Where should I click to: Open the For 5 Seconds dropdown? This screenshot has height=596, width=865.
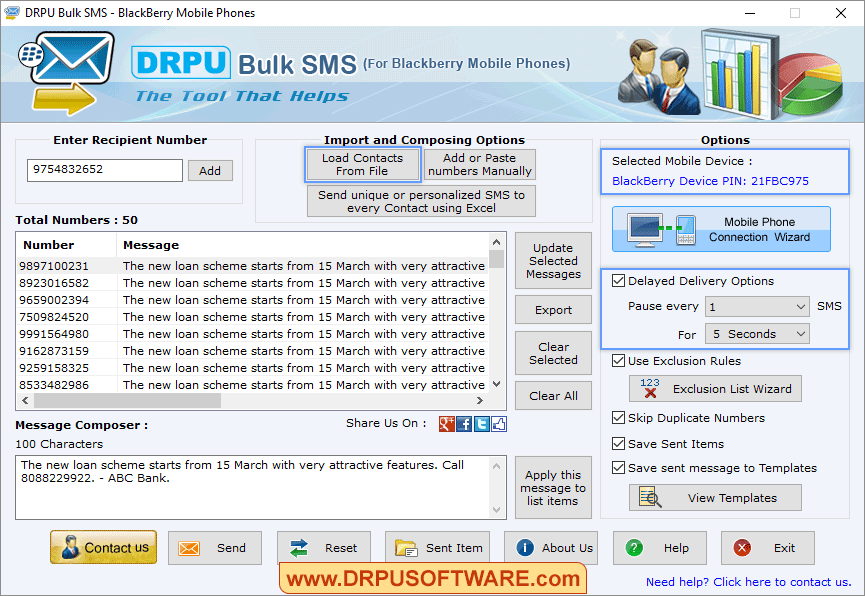pos(757,333)
